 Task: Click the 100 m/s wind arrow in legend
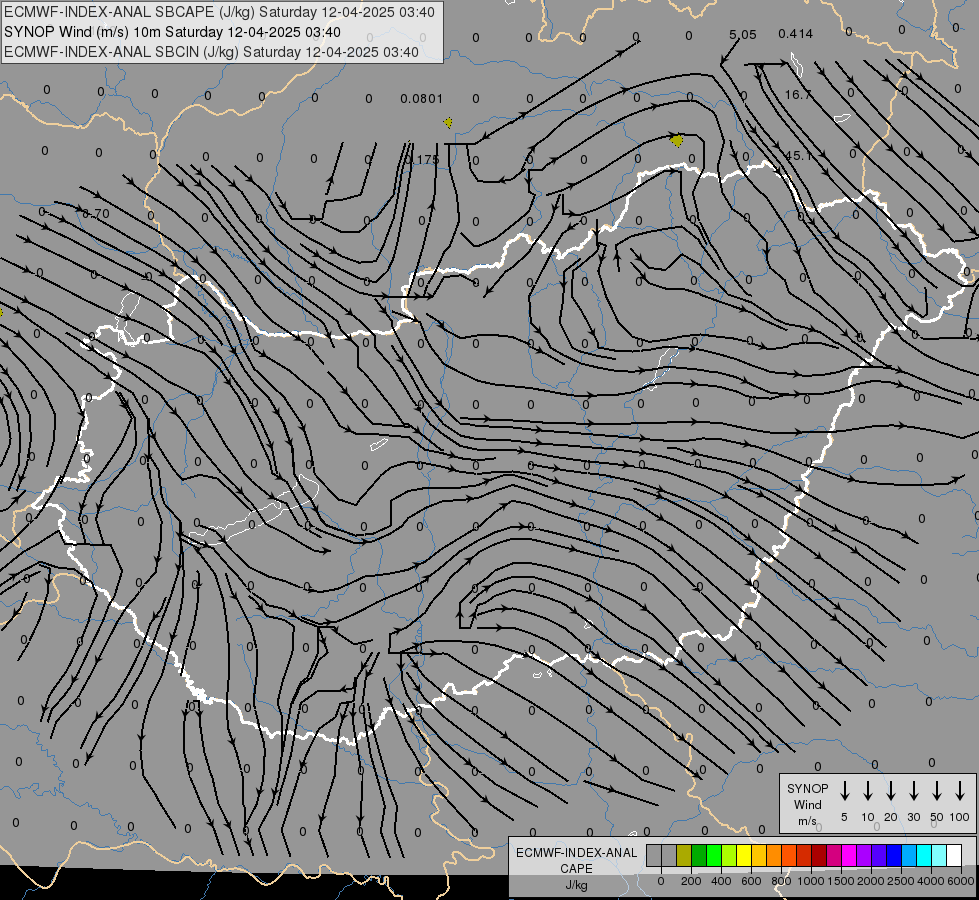960,791
